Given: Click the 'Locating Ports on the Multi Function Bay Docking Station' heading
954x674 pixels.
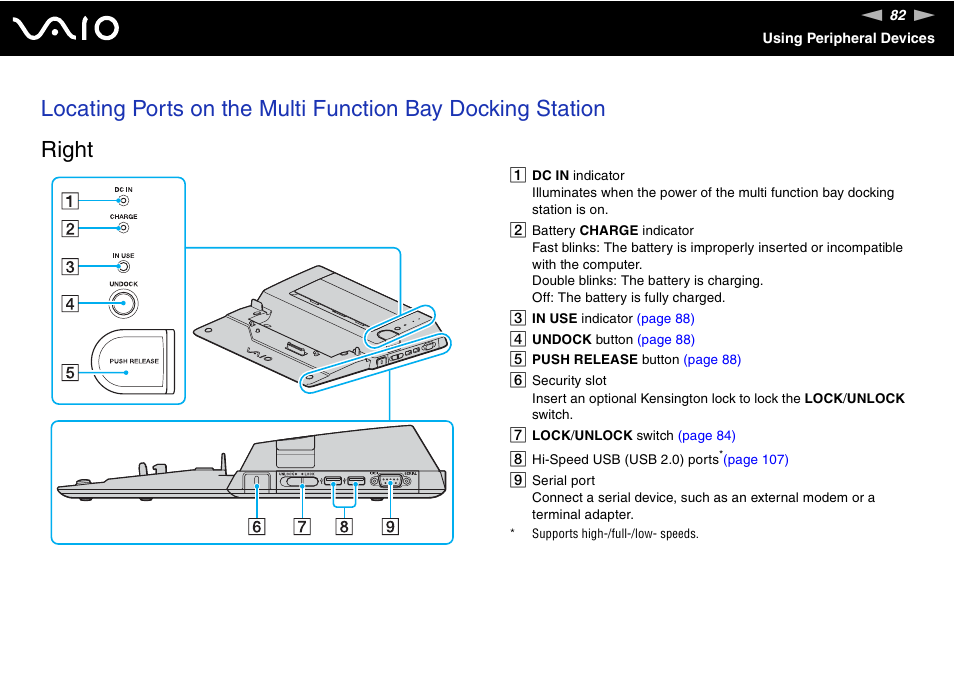Looking at the screenshot, I should [x=323, y=109].
